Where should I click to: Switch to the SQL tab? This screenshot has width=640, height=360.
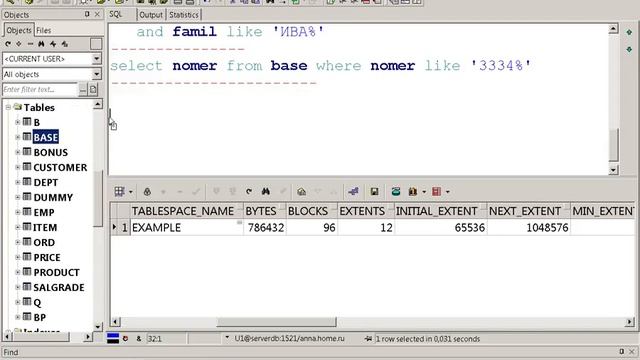[x=116, y=14]
